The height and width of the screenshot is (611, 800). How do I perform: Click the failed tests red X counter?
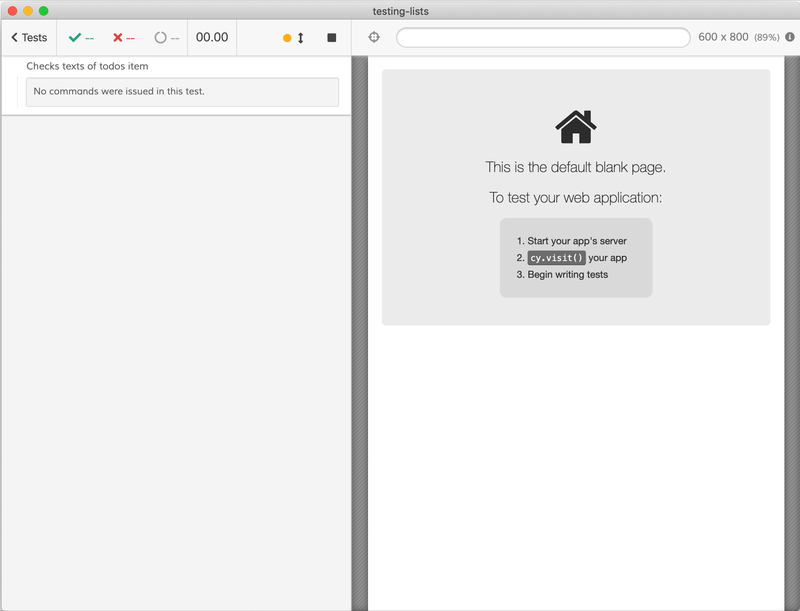[x=123, y=38]
